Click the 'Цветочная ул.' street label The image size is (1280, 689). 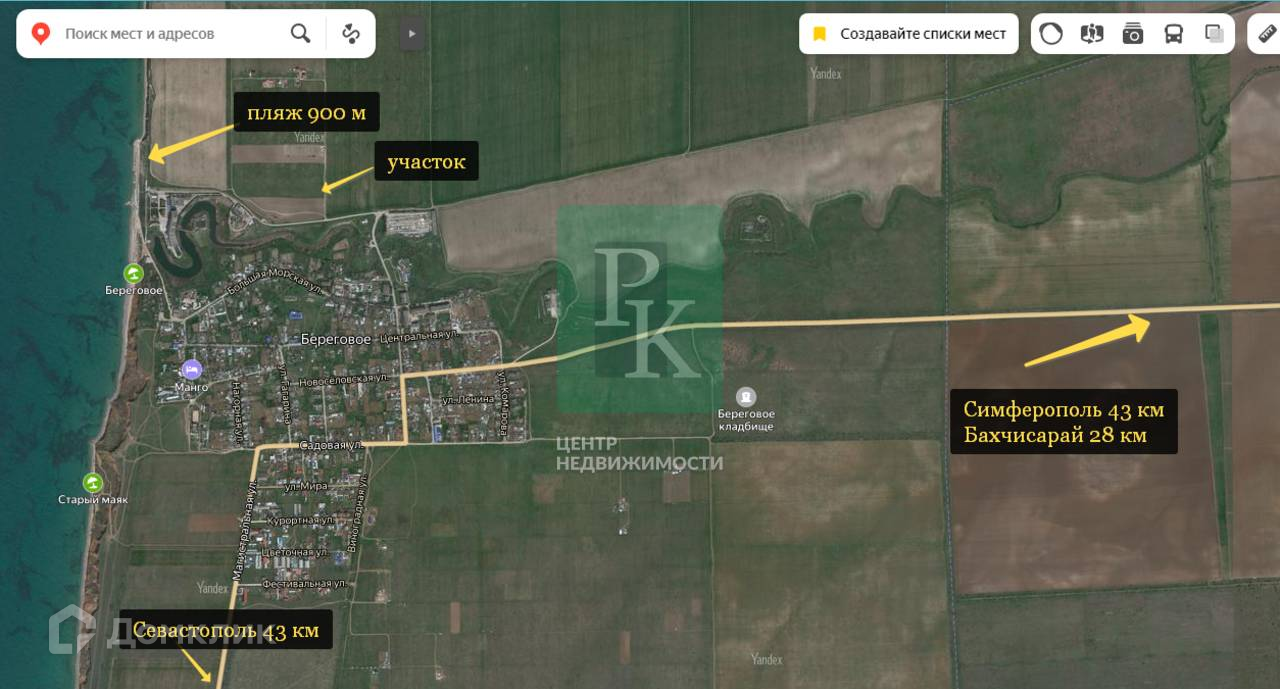(x=293, y=551)
